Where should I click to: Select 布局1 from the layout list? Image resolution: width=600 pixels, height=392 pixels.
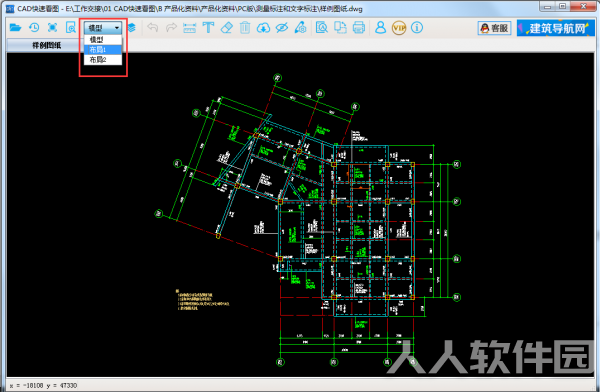103,50
